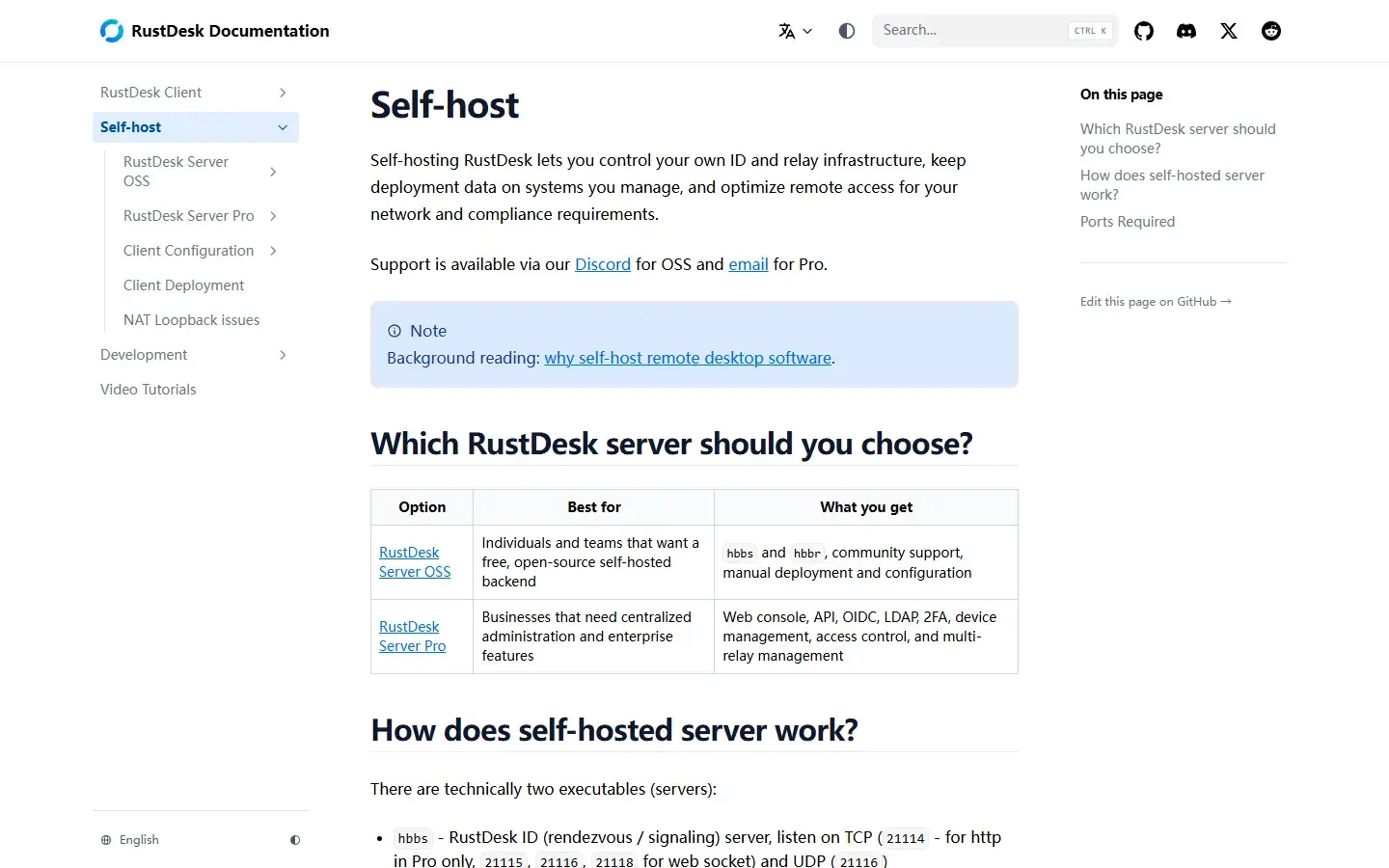Open why self-host remote desktop software link
The height and width of the screenshot is (868, 1389).
coord(688,358)
